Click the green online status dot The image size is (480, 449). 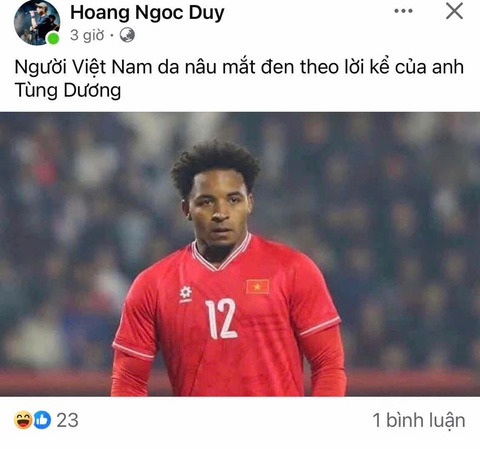53,38
